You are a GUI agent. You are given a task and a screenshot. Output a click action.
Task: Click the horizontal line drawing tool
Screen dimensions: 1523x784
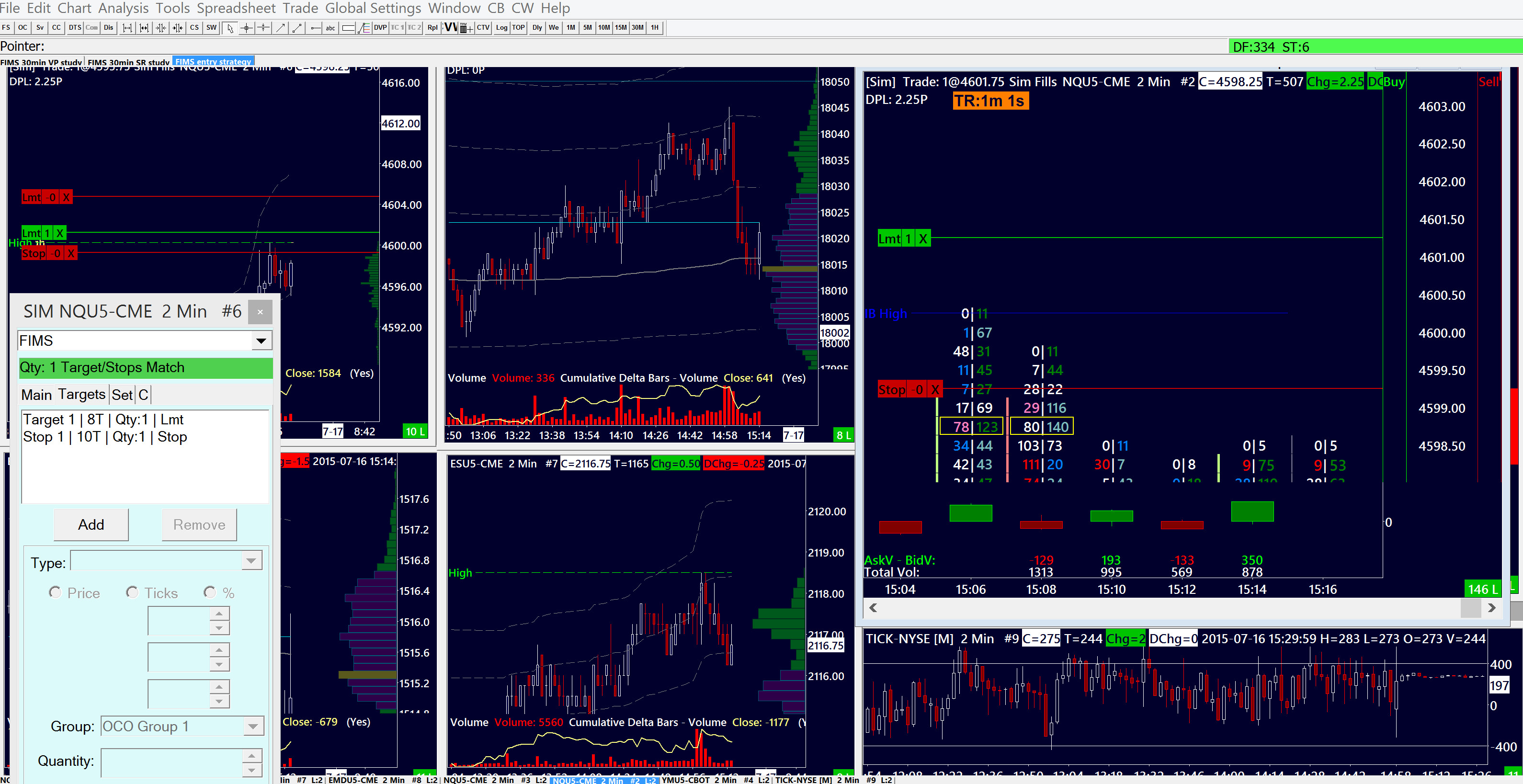click(315, 28)
